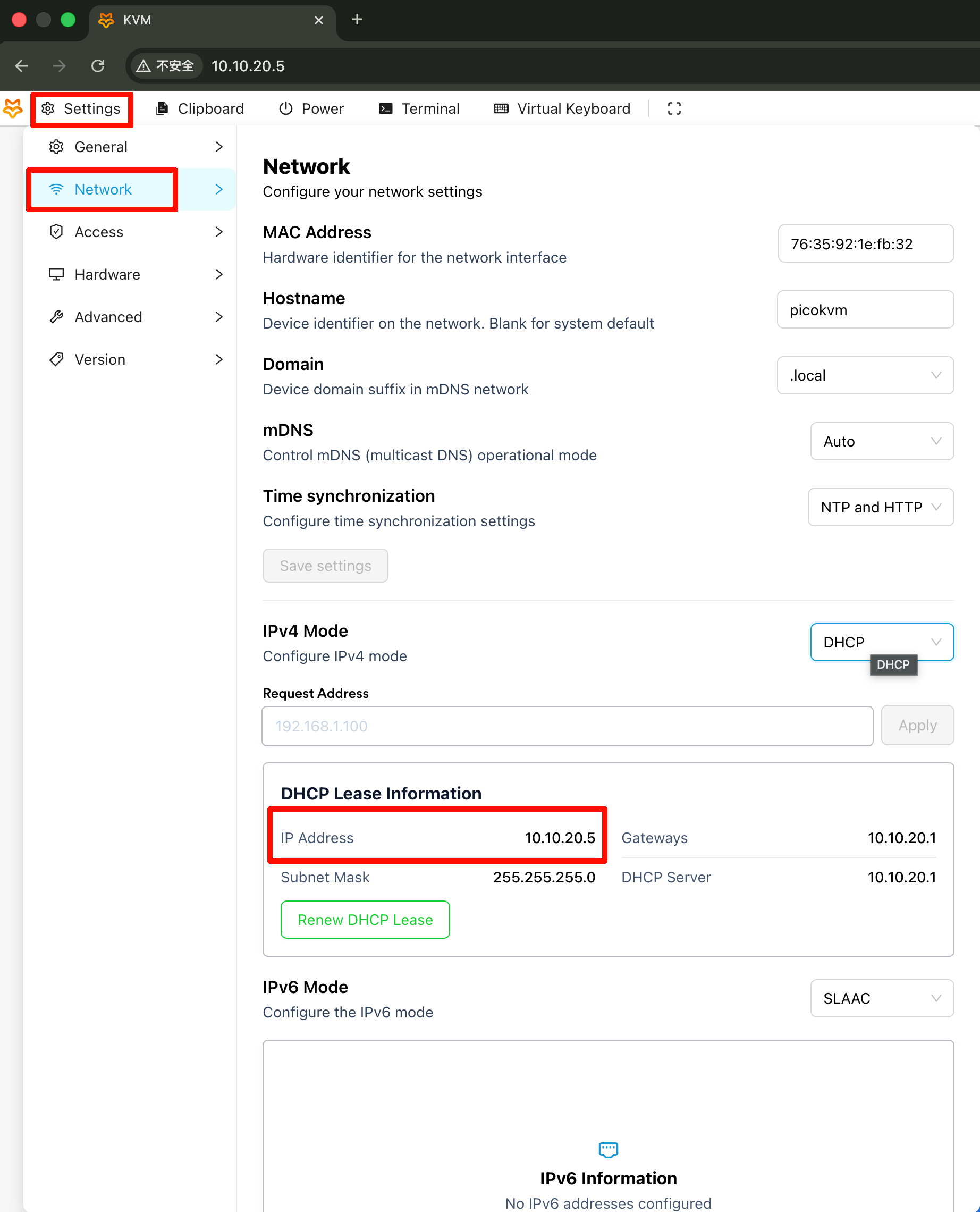This screenshot has width=980, height=1212.
Task: Show the Virtual Keyboard
Action: [562, 108]
